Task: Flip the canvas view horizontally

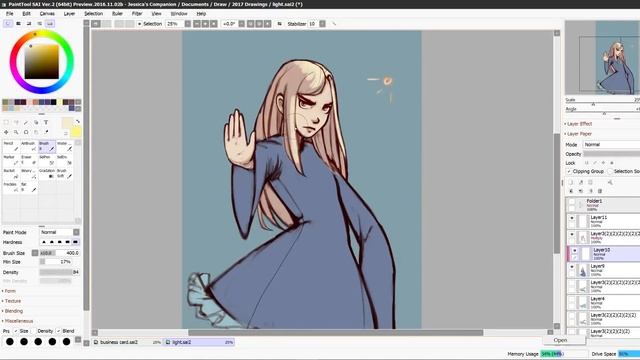Action: (x=280, y=24)
